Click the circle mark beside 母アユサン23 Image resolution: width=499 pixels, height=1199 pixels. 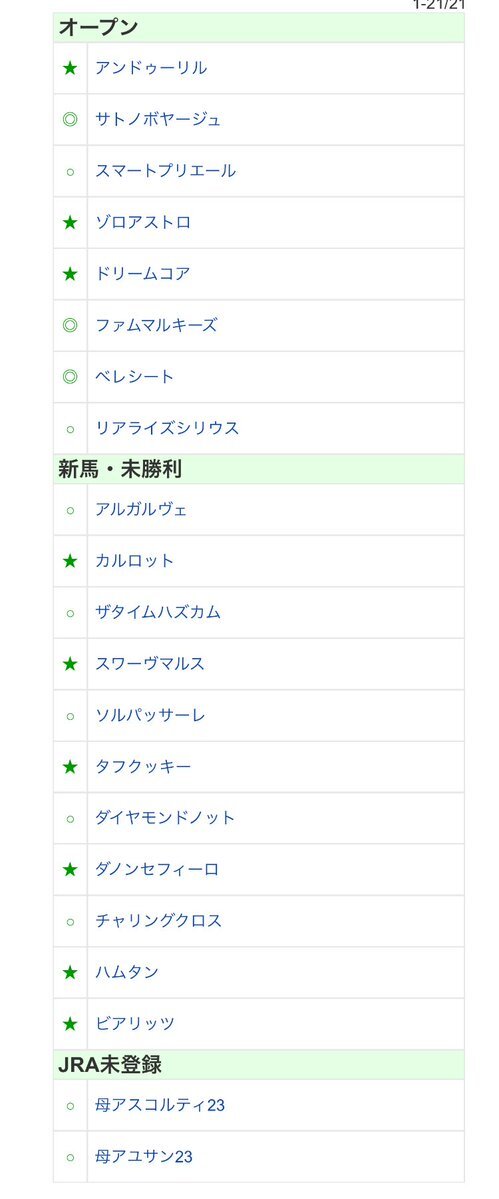[70, 1157]
